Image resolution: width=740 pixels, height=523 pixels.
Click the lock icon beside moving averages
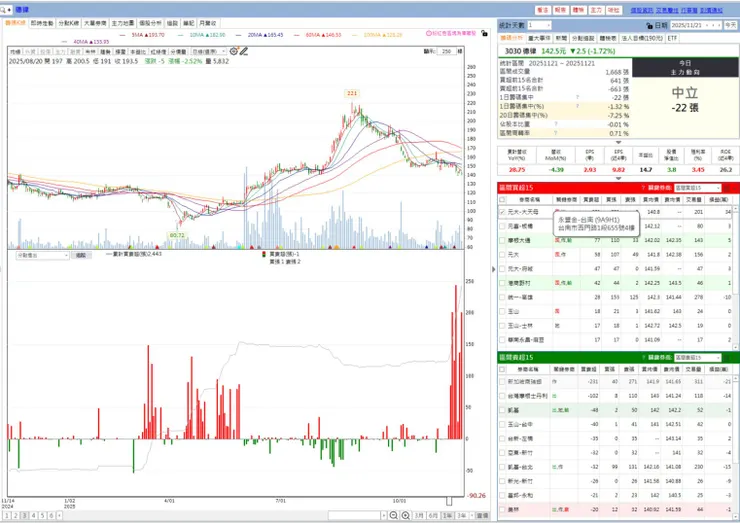click(484, 33)
